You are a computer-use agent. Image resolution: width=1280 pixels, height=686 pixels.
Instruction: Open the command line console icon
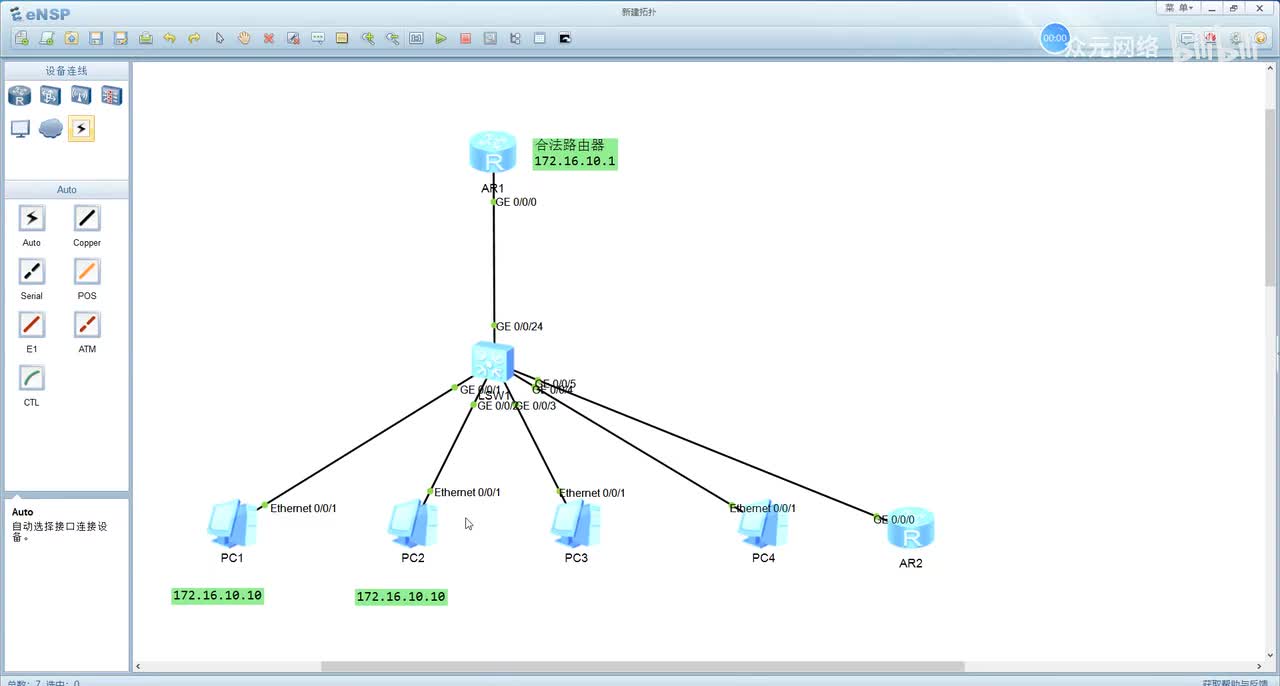pyautogui.click(x=565, y=38)
